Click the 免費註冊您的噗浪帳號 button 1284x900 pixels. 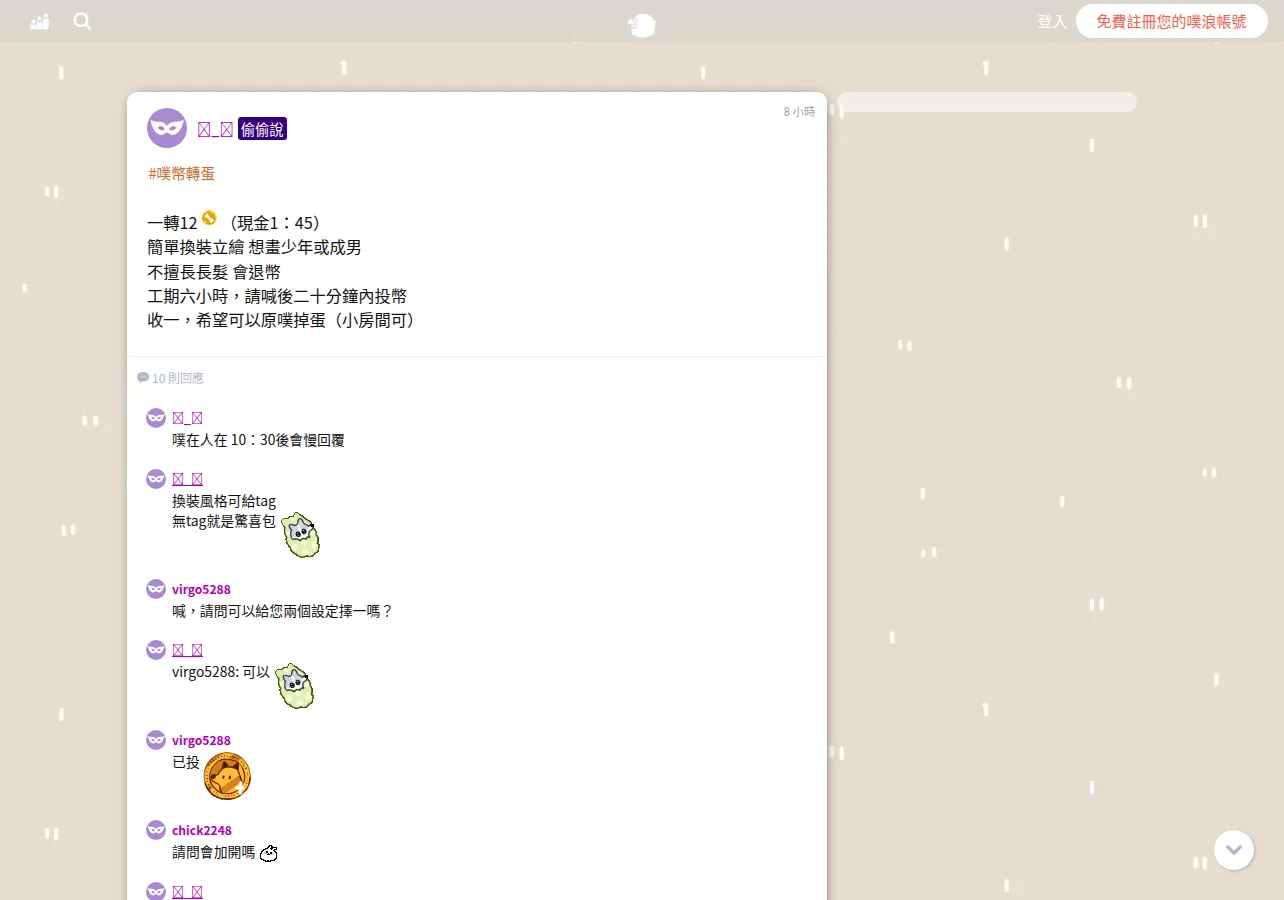coord(1172,21)
